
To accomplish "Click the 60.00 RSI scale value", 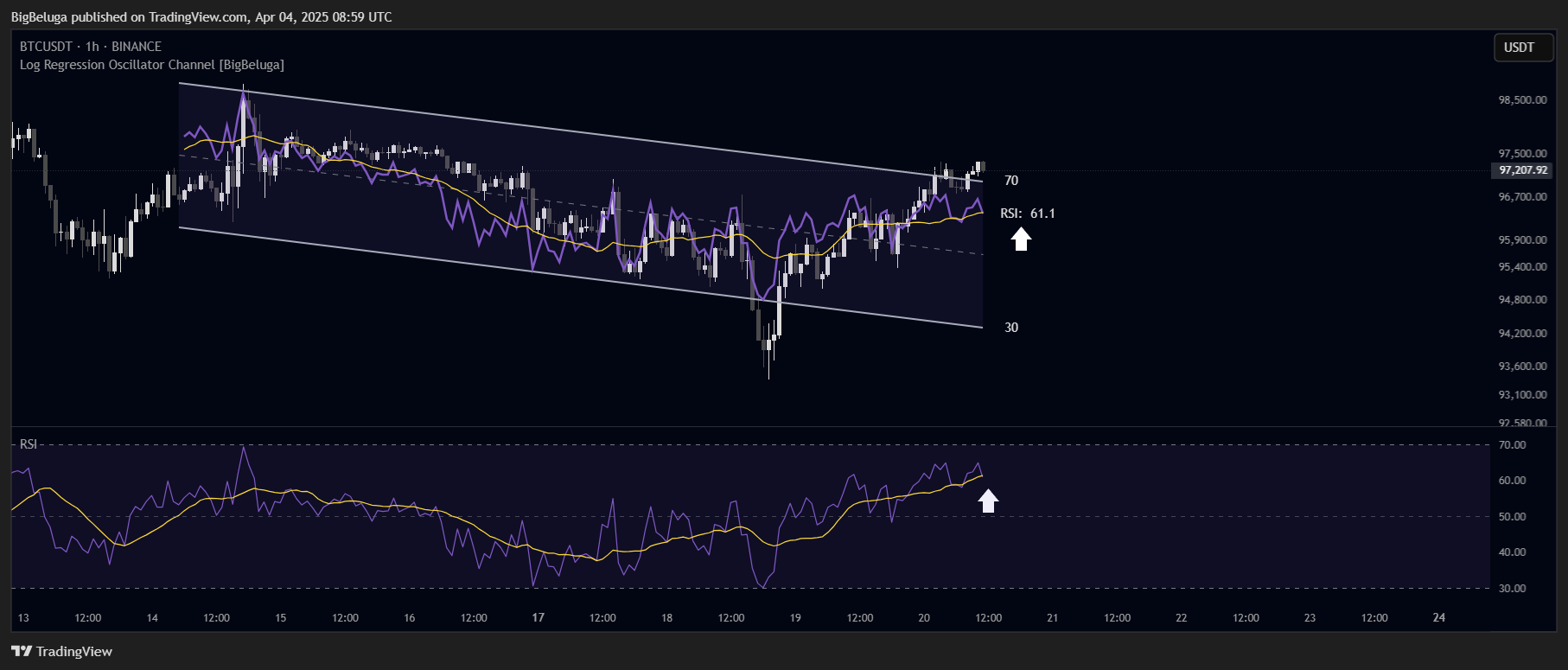I will tap(1513, 481).
